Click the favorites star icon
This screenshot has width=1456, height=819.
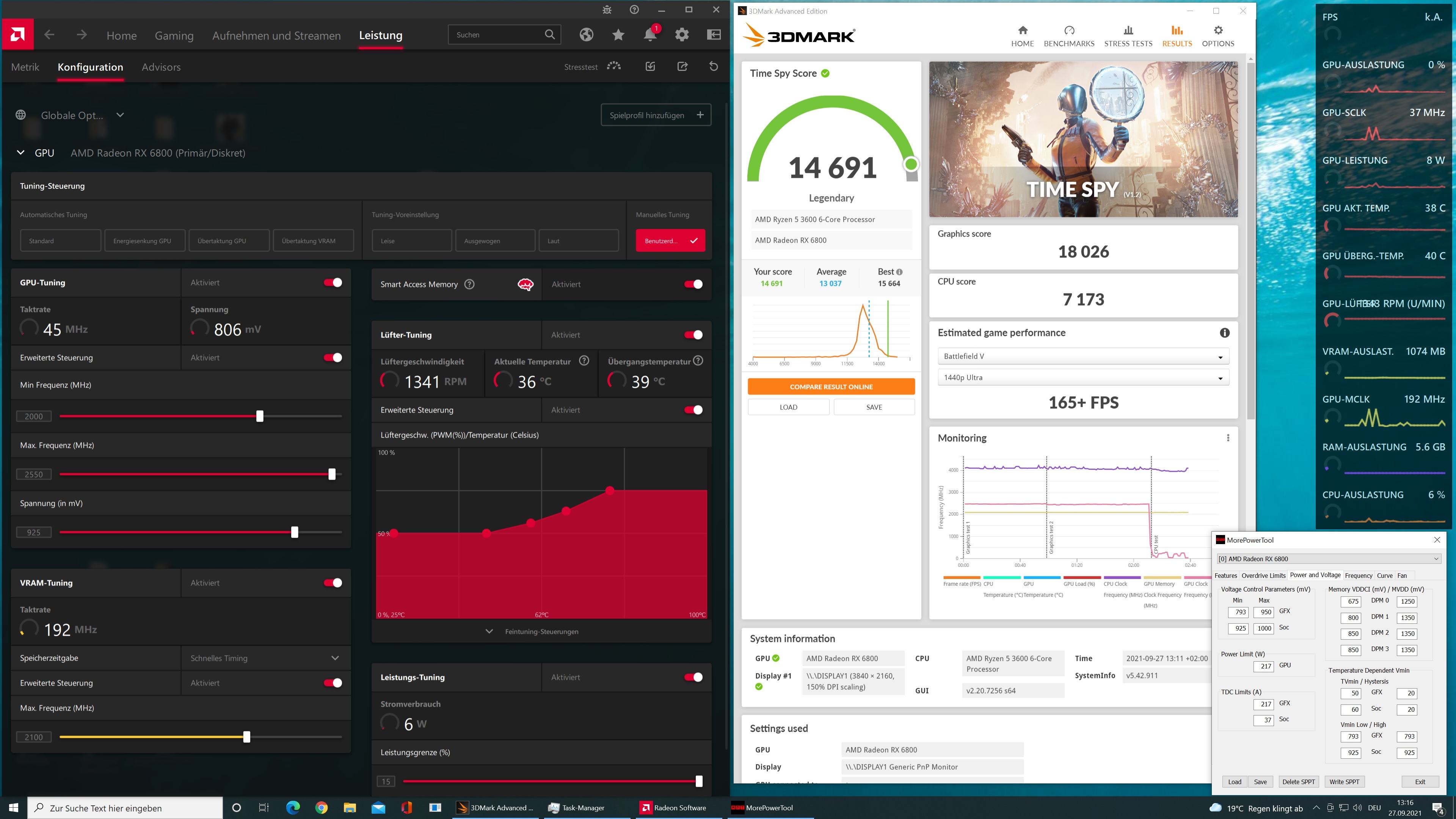618,35
